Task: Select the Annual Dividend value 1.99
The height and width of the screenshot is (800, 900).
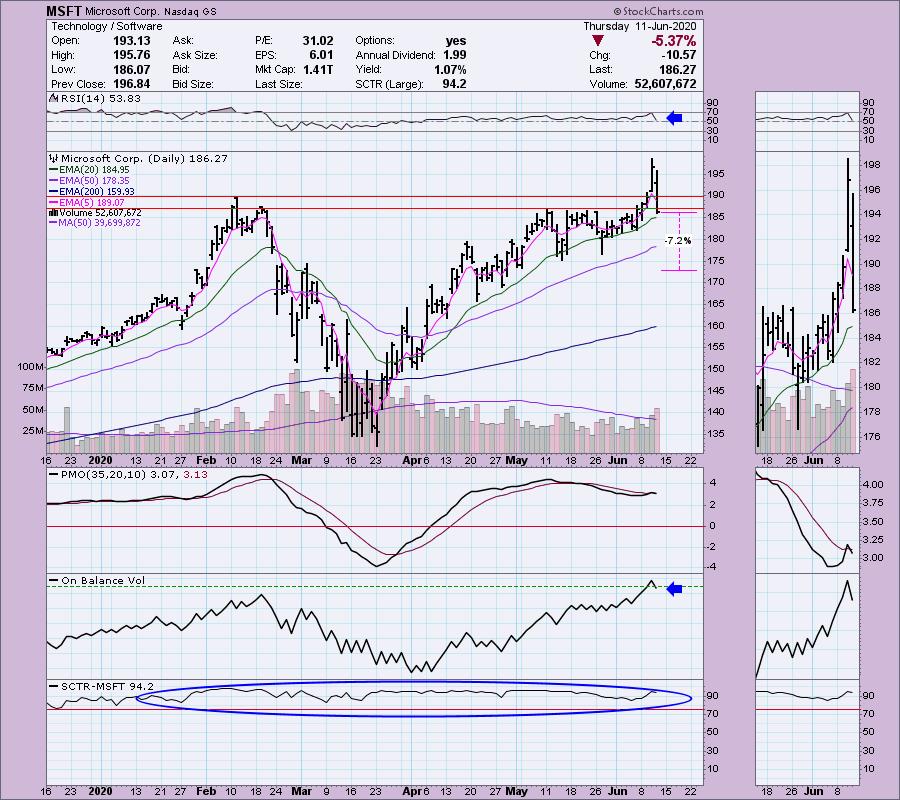Action: click(455, 55)
